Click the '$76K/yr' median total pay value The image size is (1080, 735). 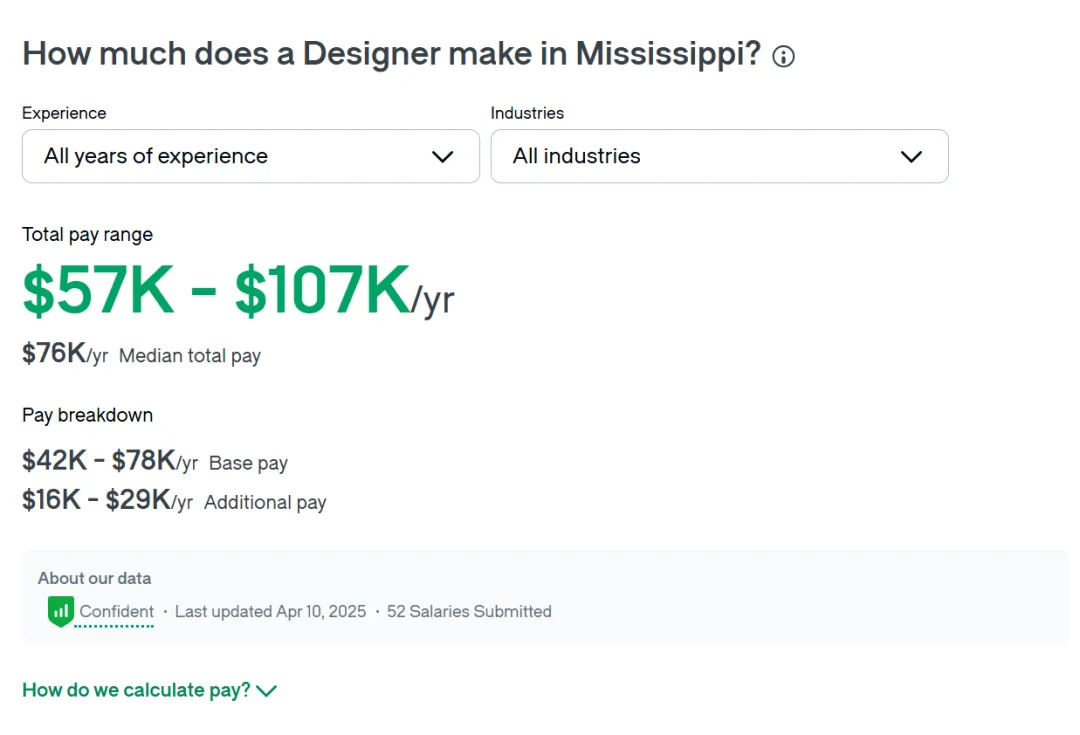pyautogui.click(x=64, y=354)
